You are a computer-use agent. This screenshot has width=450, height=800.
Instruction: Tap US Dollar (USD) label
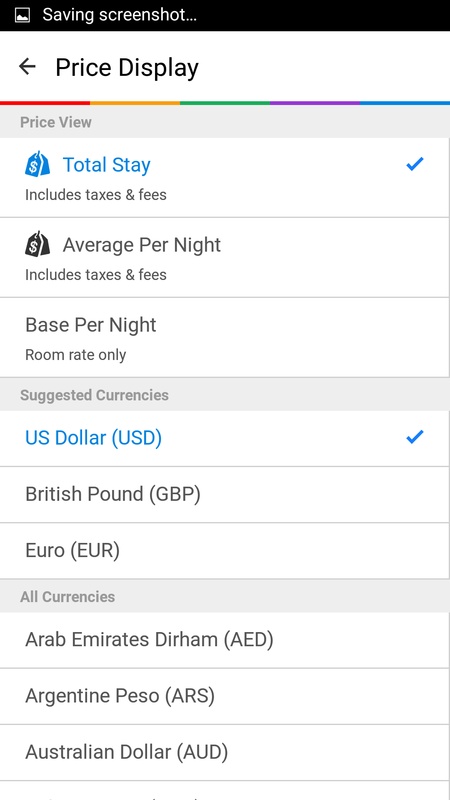click(93, 438)
